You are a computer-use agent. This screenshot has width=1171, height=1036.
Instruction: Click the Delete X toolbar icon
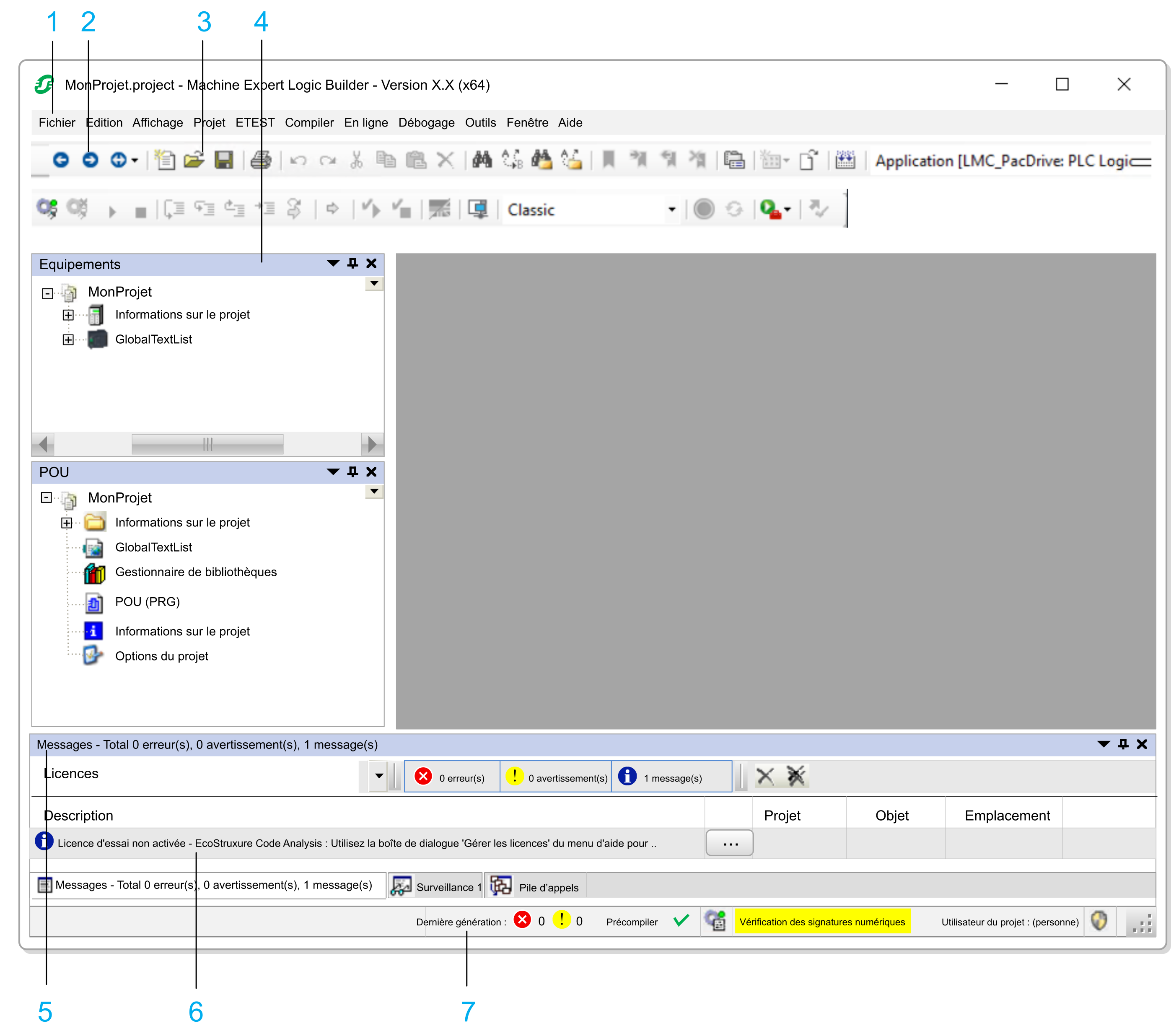coord(445,160)
